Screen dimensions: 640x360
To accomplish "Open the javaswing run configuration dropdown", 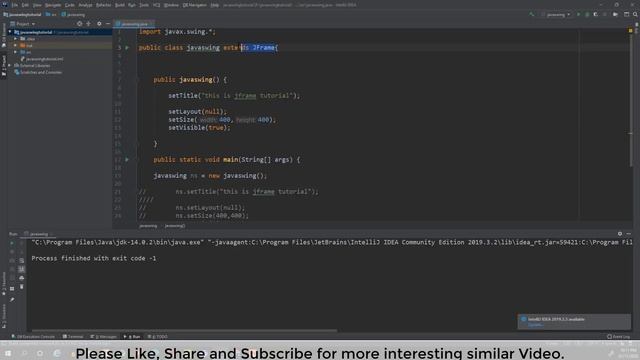I will (556, 14).
